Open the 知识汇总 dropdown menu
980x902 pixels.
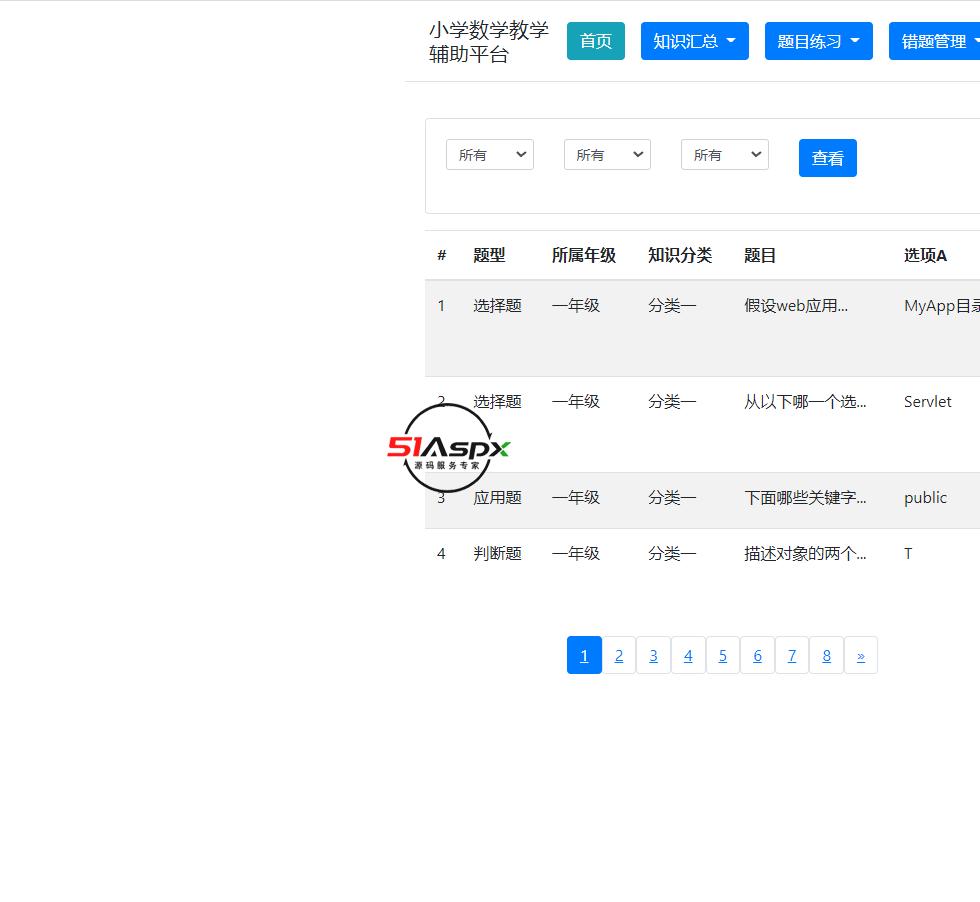[x=694, y=41]
